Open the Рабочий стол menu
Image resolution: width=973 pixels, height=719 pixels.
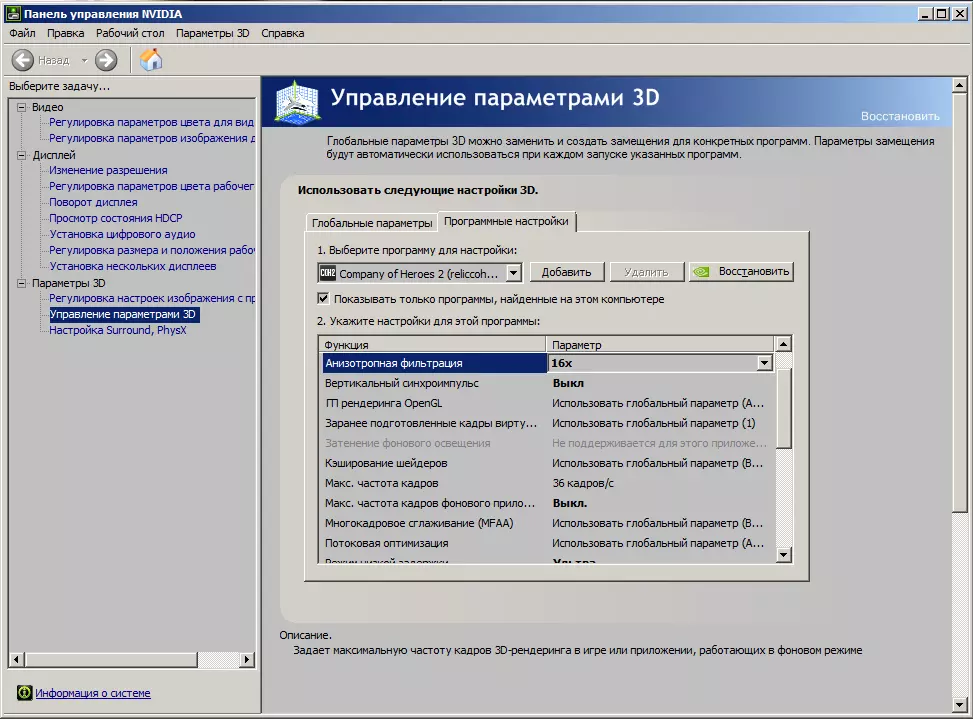click(130, 33)
